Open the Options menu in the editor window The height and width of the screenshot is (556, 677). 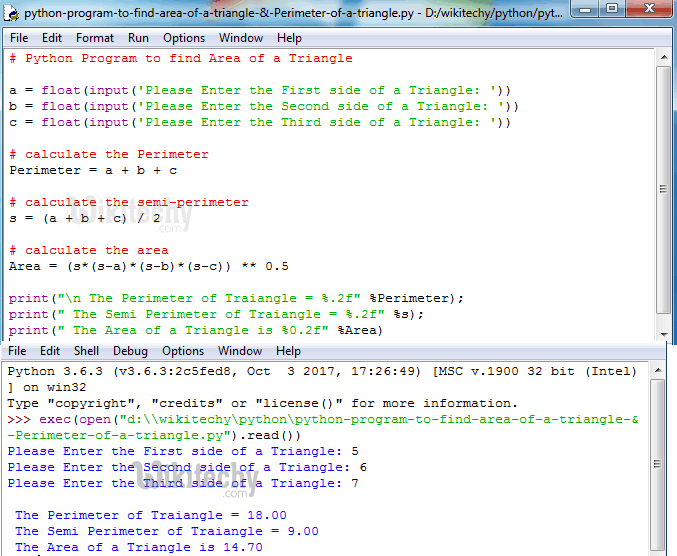click(x=184, y=38)
